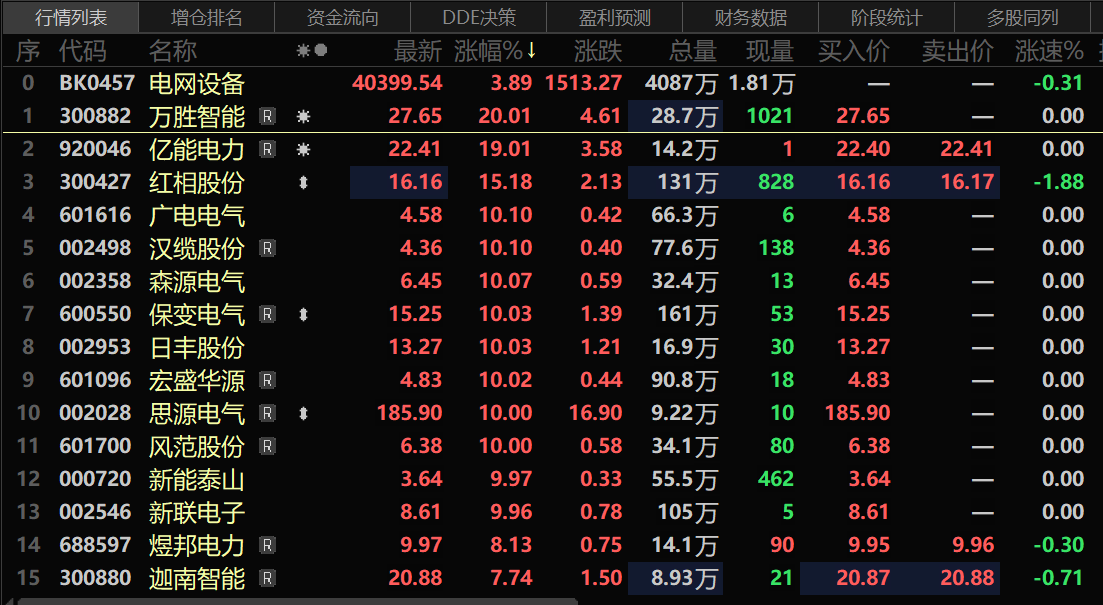Select stock name 保变电气
This screenshot has height=605, width=1103.
tap(197, 314)
